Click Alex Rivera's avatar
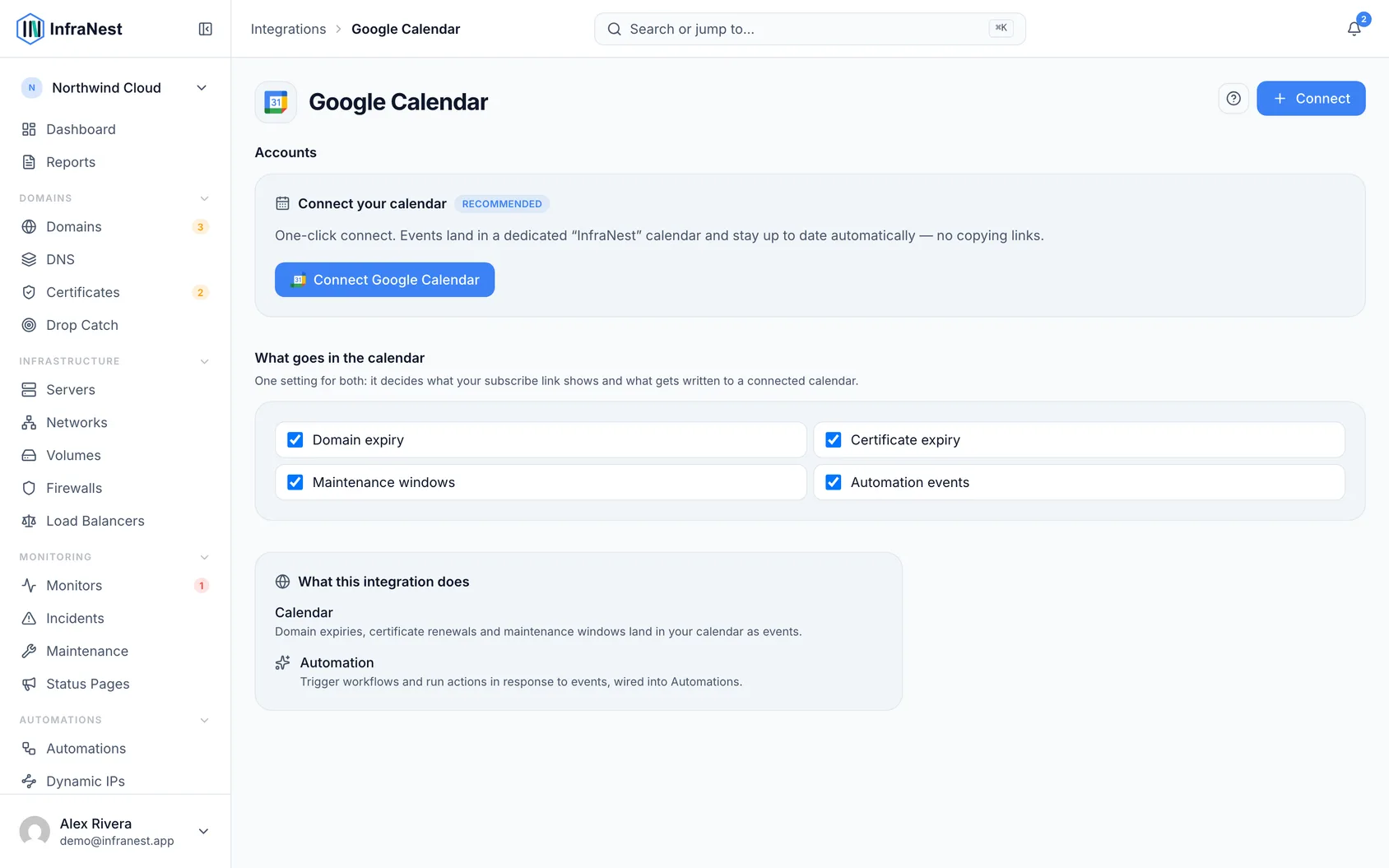 point(35,831)
